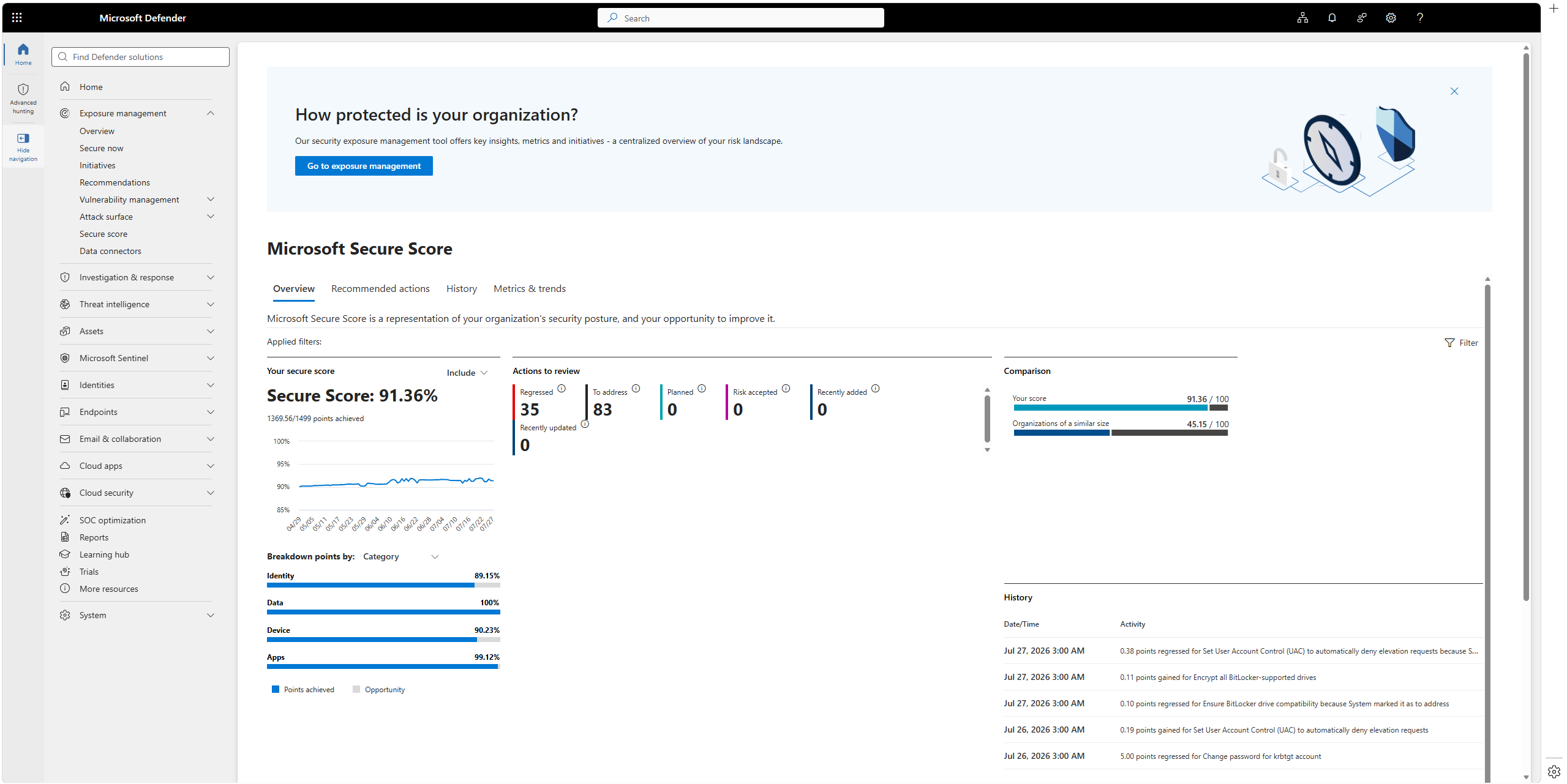Show info for Recently updated metric
The width and height of the screenshot is (1567, 784).
585,424
